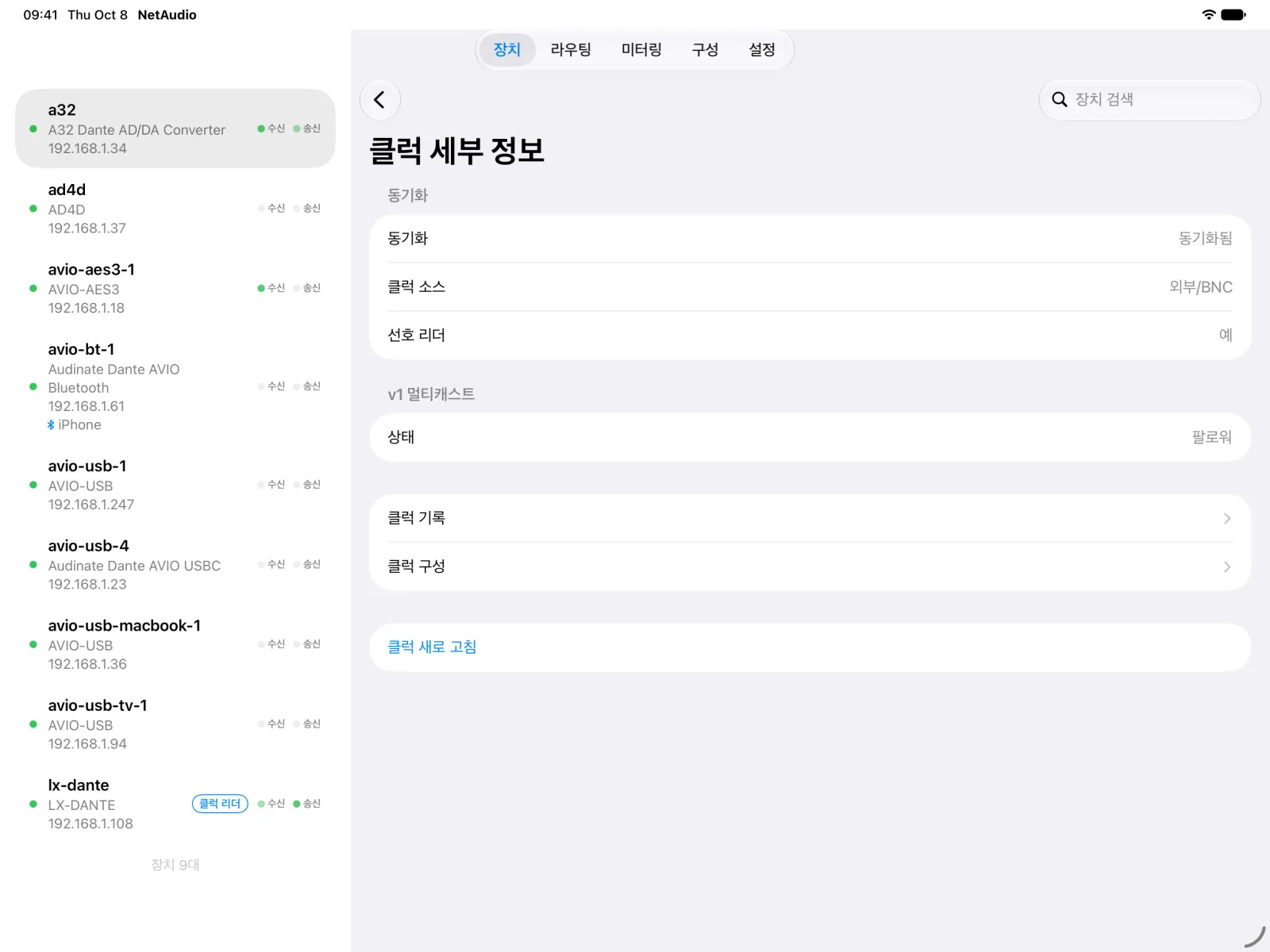This screenshot has width=1270, height=952.
Task: Click the 선호 리더 row label
Action: [416, 336]
